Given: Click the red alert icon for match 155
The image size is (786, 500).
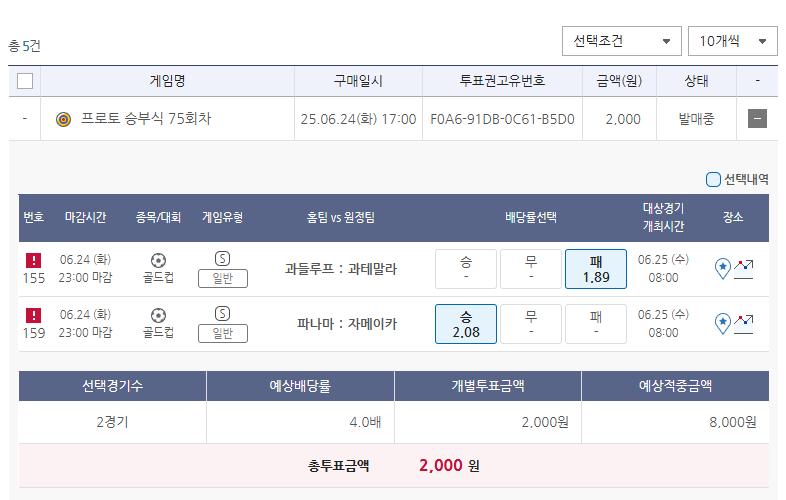Looking at the screenshot, I should pyautogui.click(x=34, y=260).
